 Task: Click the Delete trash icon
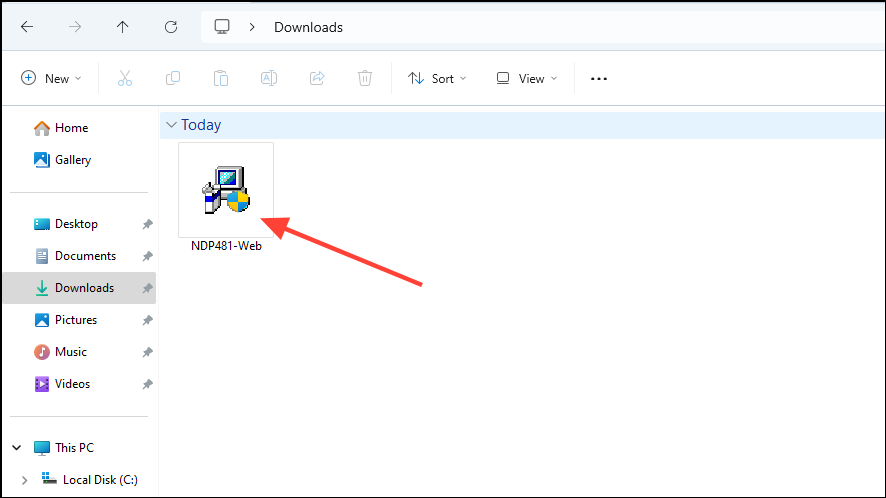365,79
